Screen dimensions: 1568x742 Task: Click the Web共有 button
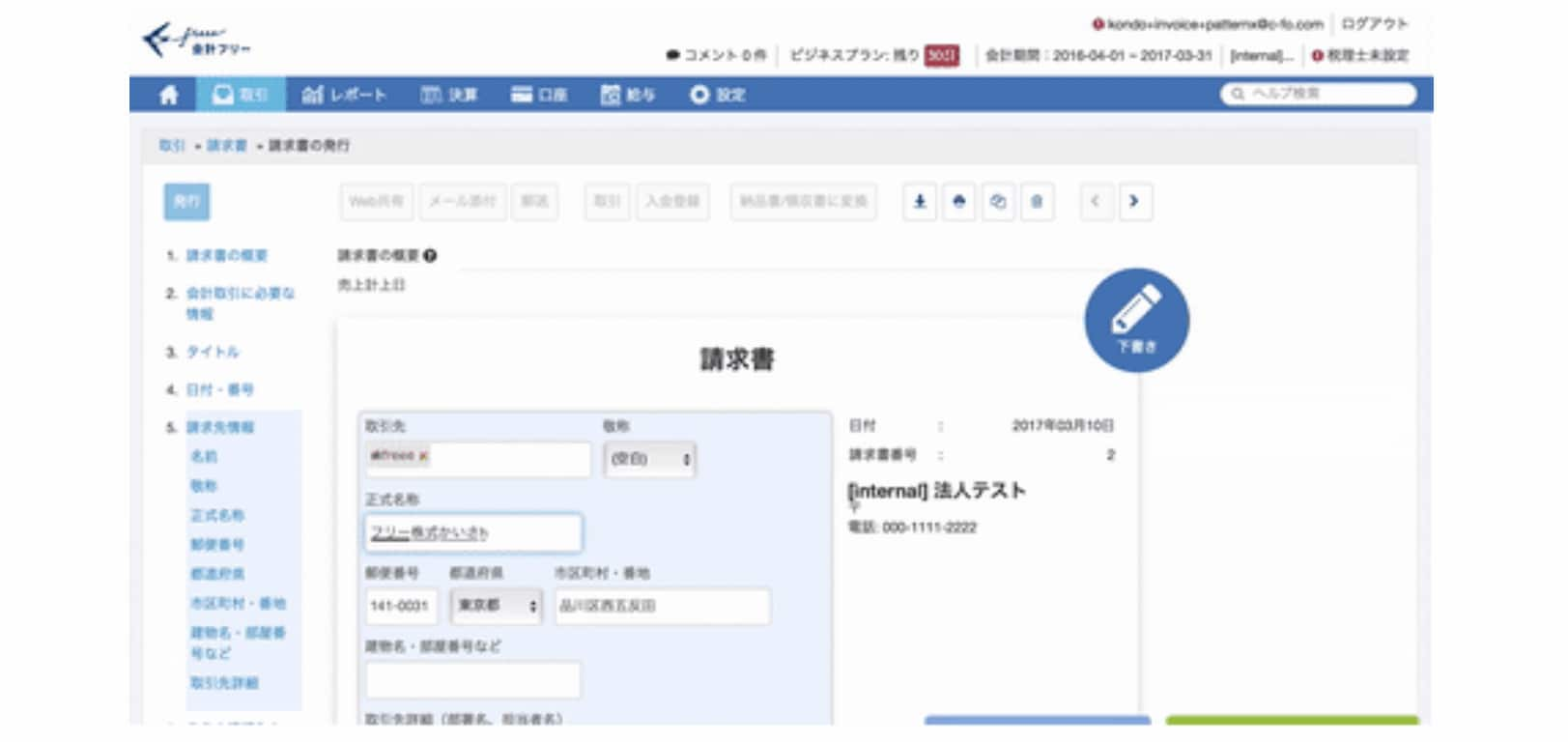(376, 201)
